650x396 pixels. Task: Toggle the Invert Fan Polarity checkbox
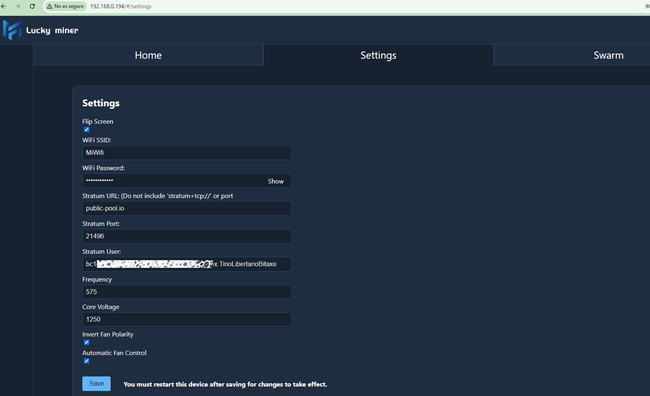[87, 343]
